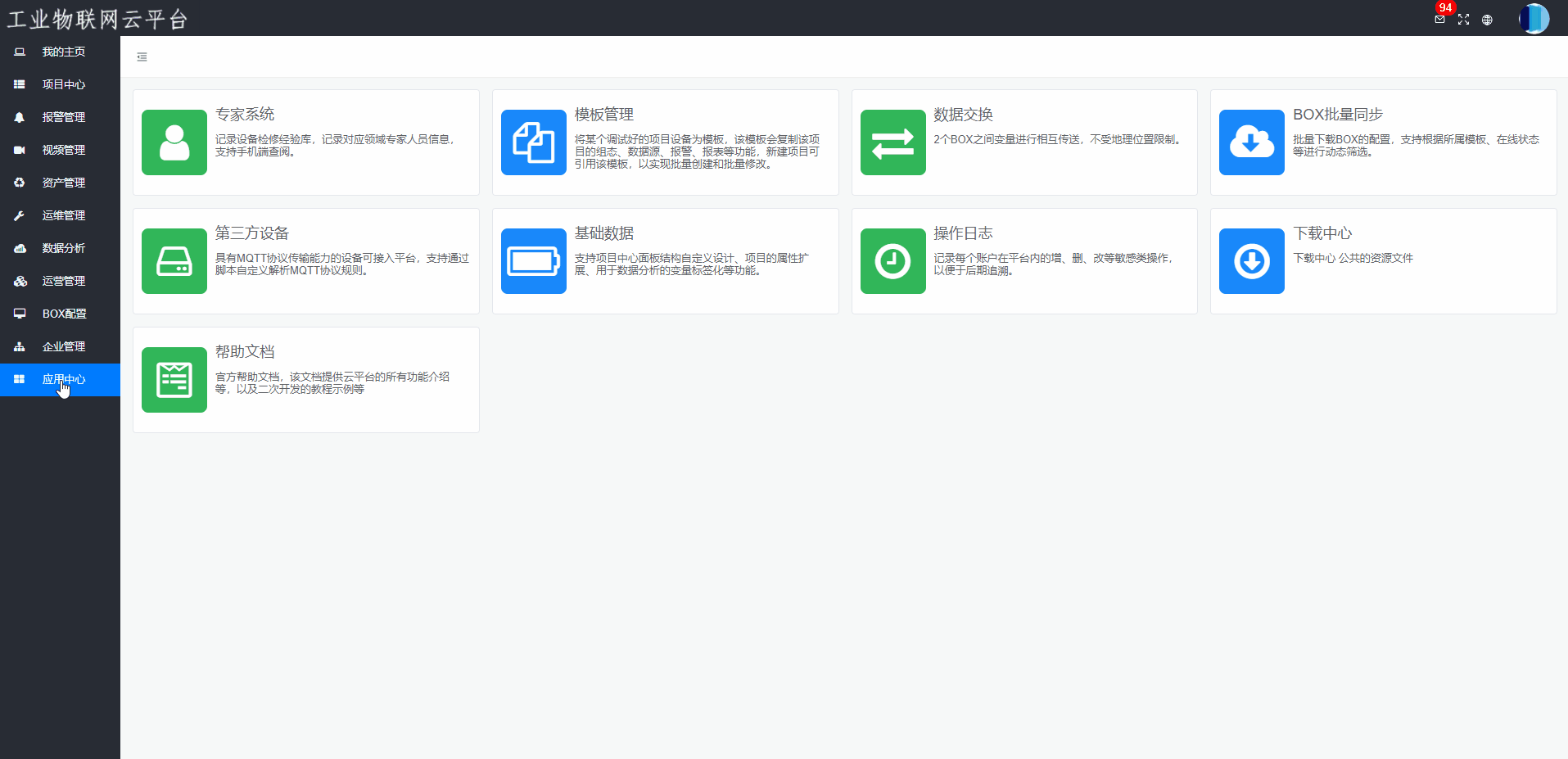The image size is (1568, 759).
Task: Click the 基础数据 battery icon
Action: coord(533,261)
